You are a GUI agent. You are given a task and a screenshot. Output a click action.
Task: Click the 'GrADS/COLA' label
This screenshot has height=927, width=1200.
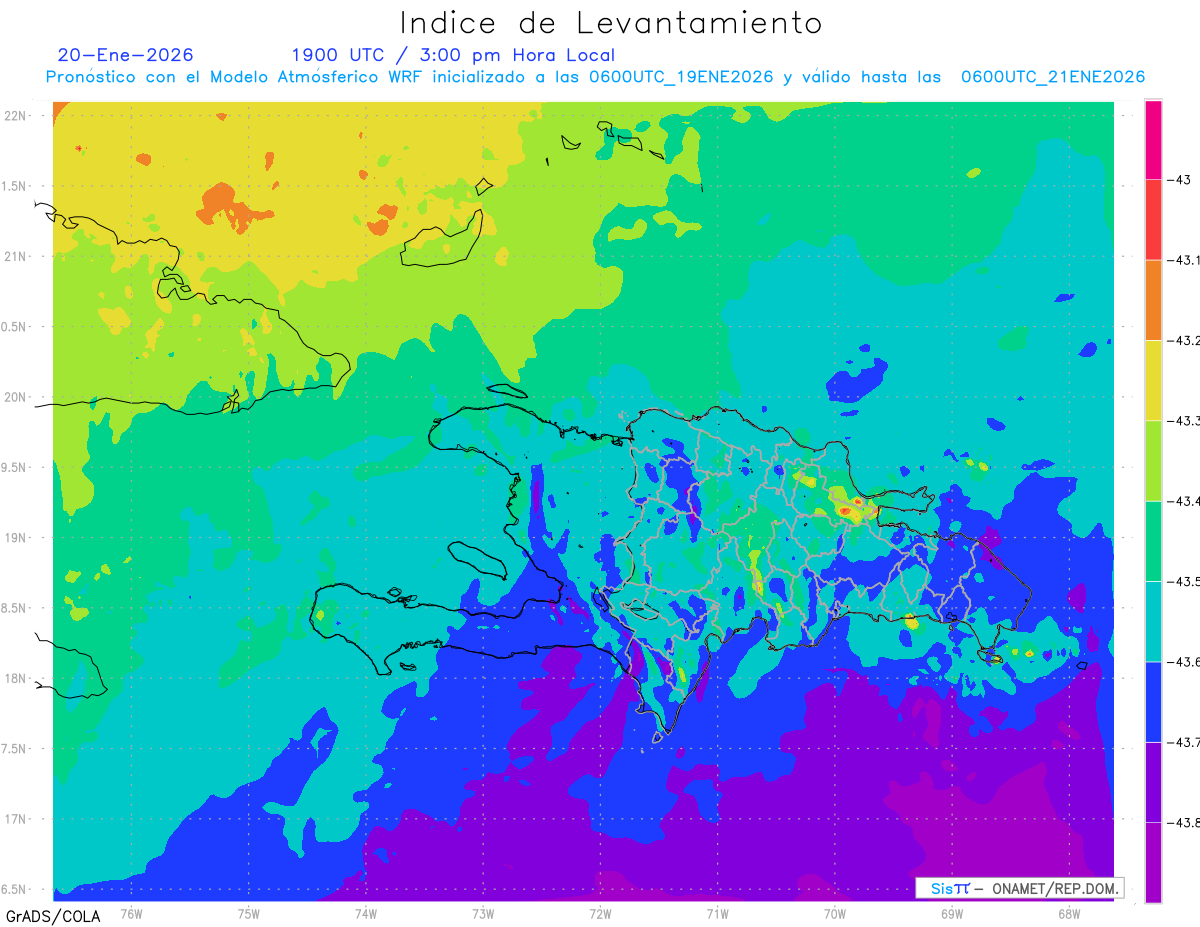[53, 916]
